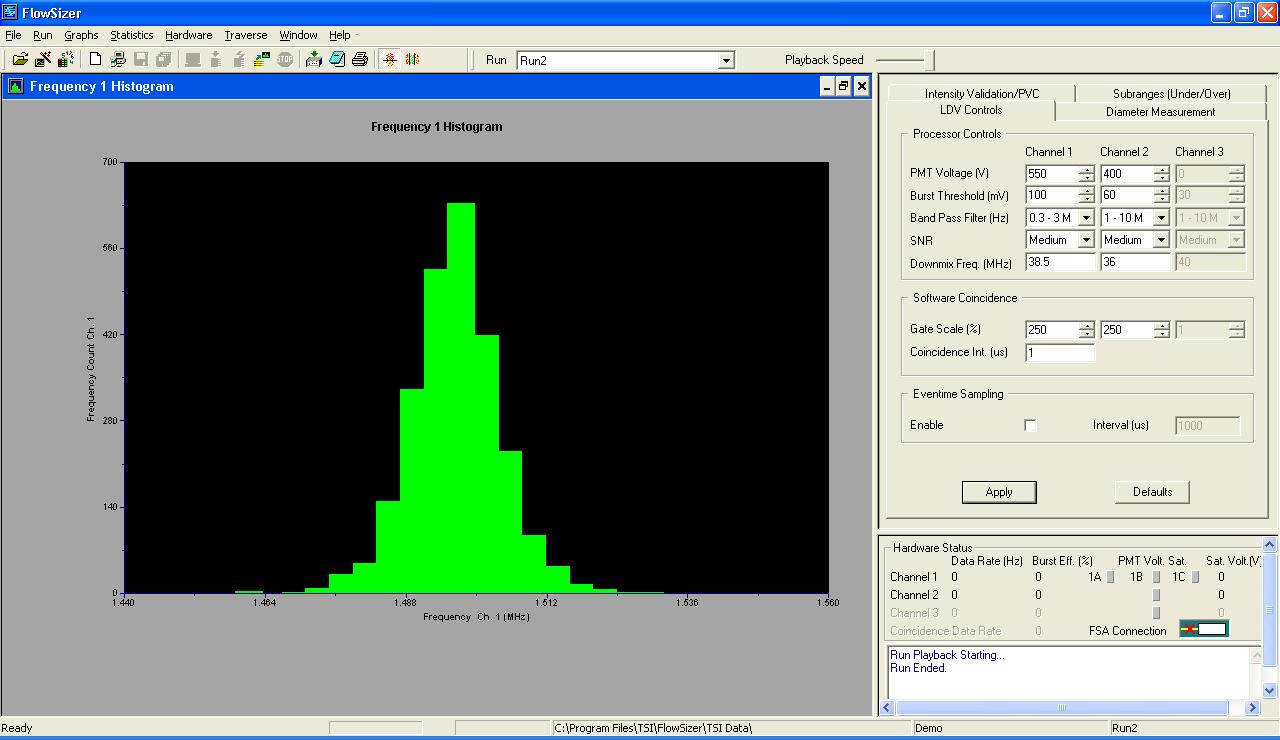Open Channel 2 SNR dropdown

(x=1161, y=240)
